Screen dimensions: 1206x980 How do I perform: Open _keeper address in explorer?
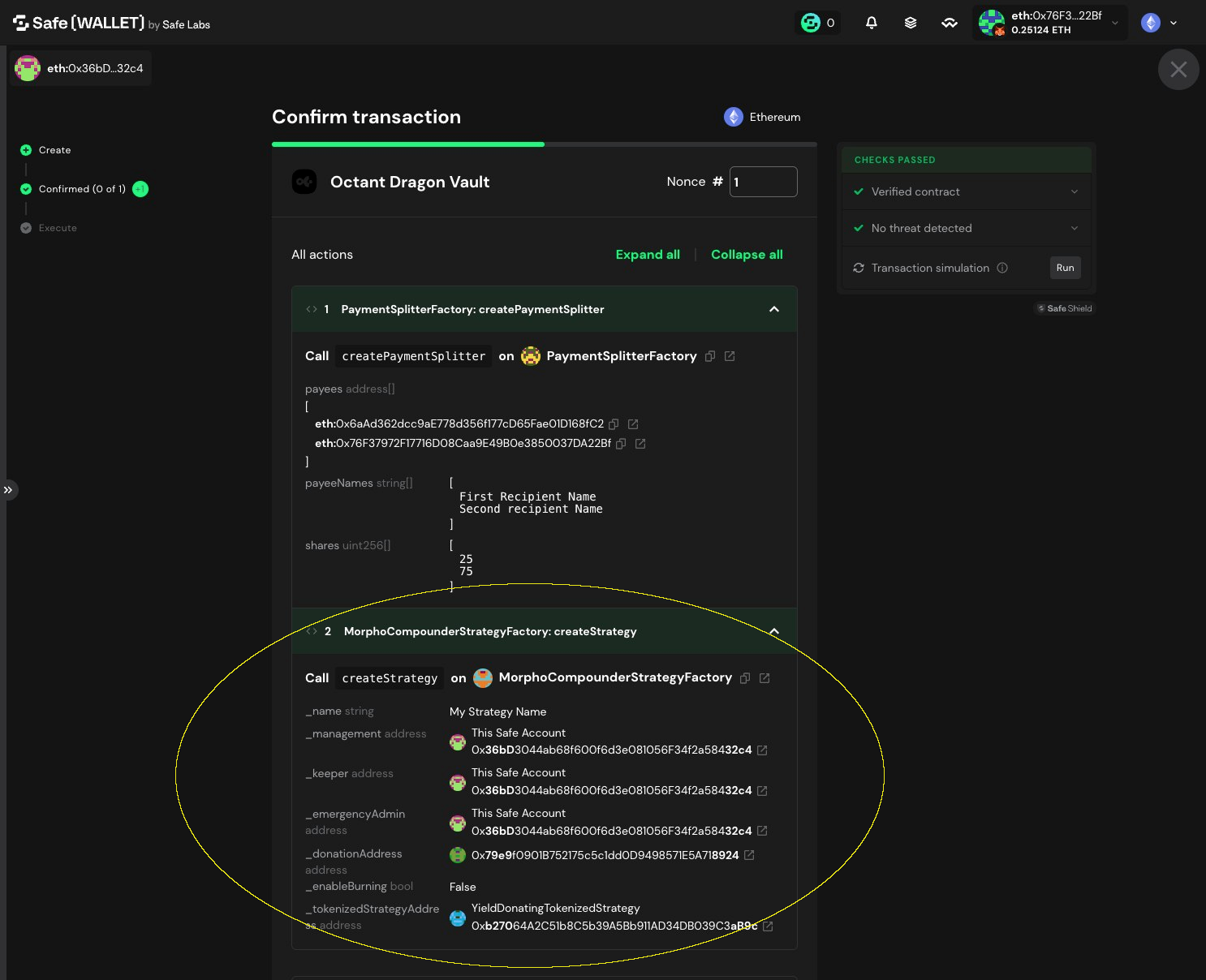(762, 791)
